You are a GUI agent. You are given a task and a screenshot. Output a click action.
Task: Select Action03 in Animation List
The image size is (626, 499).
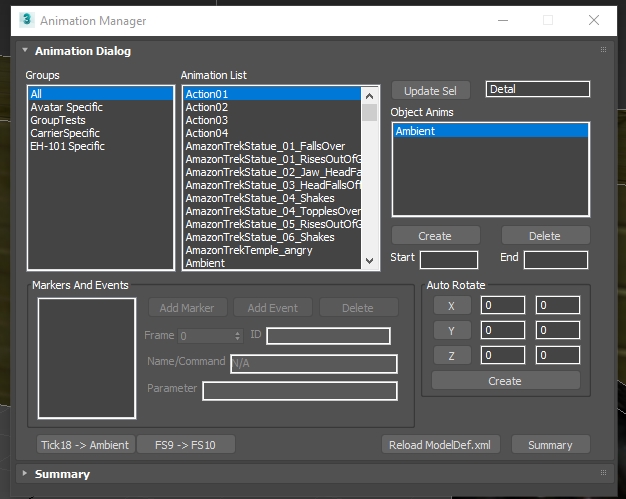pyautogui.click(x=272, y=120)
